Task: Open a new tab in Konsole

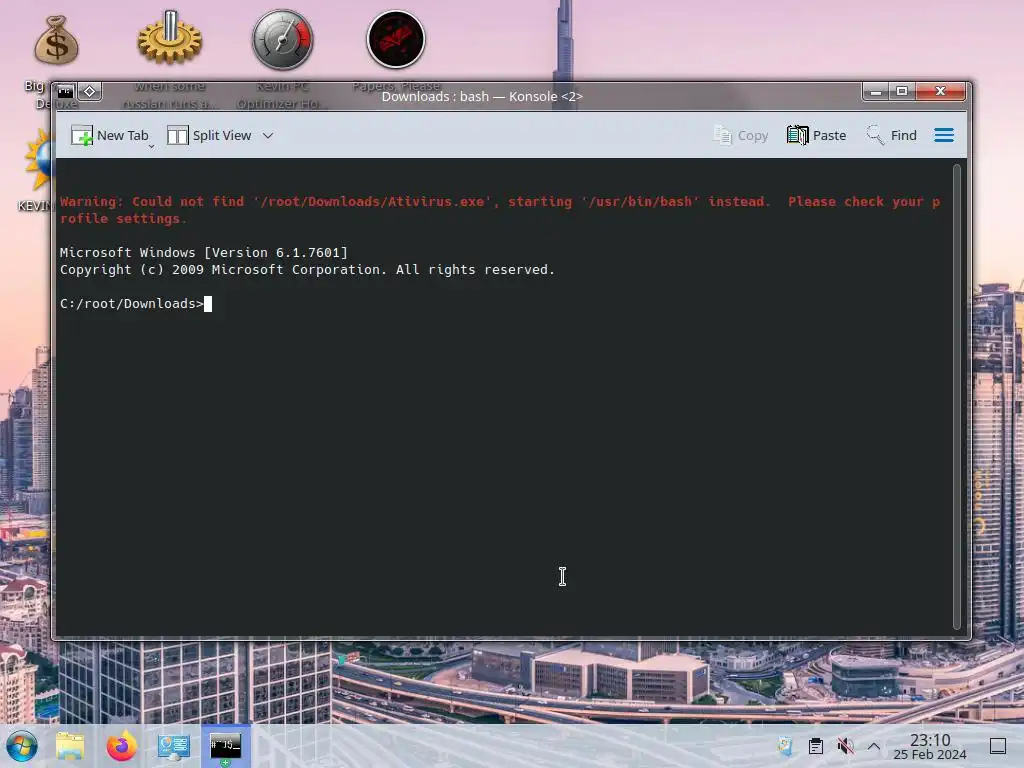Action: 110,135
